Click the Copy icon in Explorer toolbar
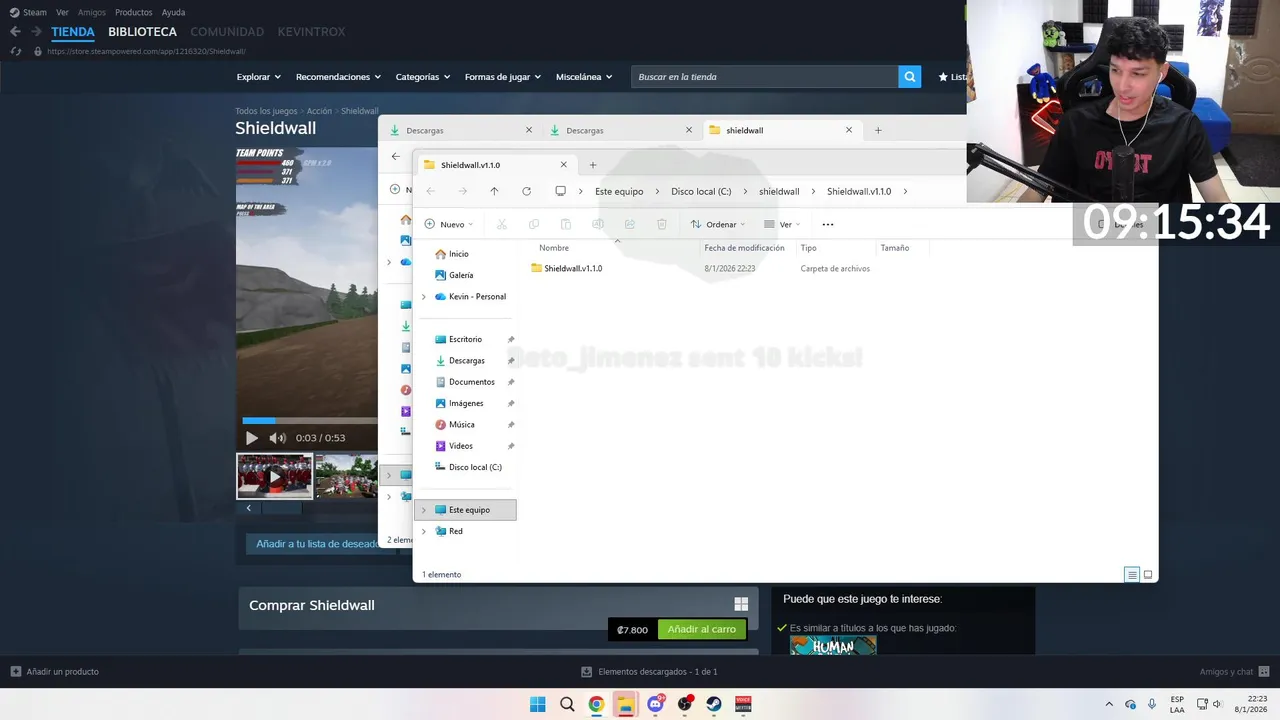 [x=534, y=224]
